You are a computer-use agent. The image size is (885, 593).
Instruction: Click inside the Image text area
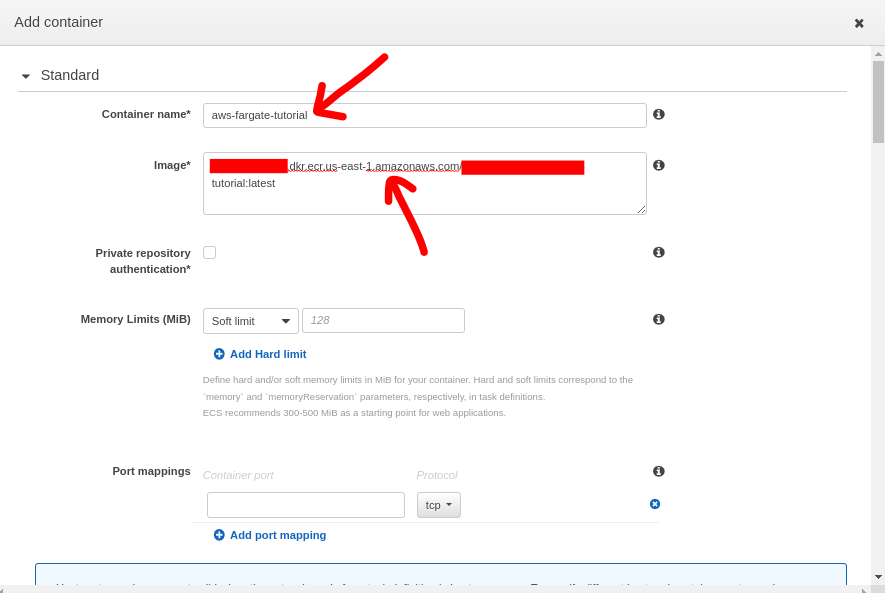(x=424, y=184)
